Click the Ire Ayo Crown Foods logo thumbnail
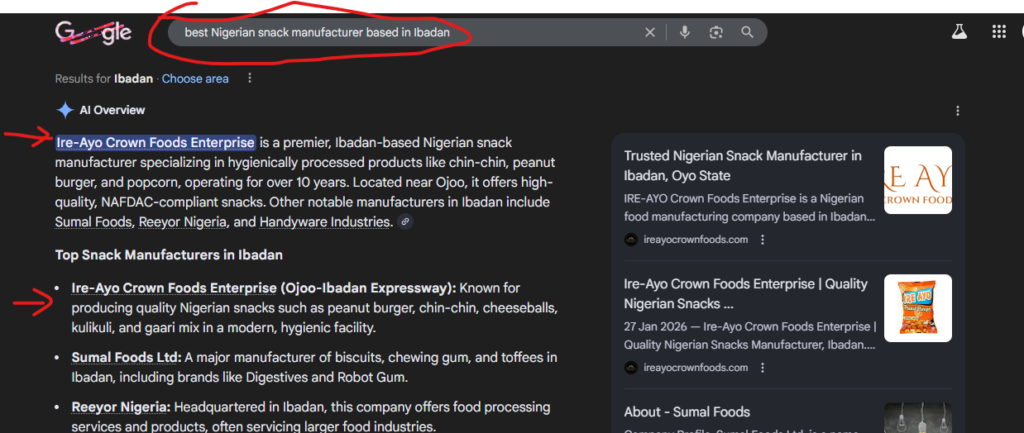 (x=917, y=180)
